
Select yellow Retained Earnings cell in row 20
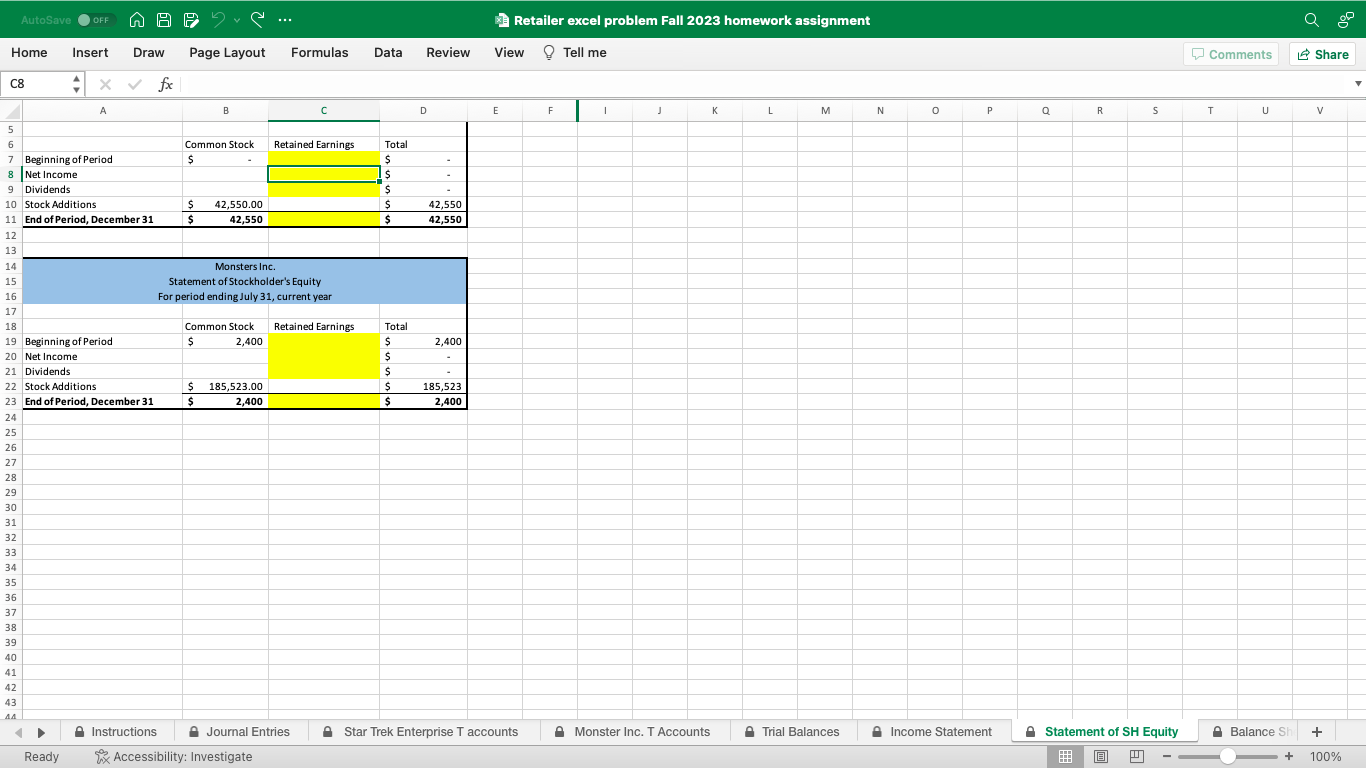[323, 356]
